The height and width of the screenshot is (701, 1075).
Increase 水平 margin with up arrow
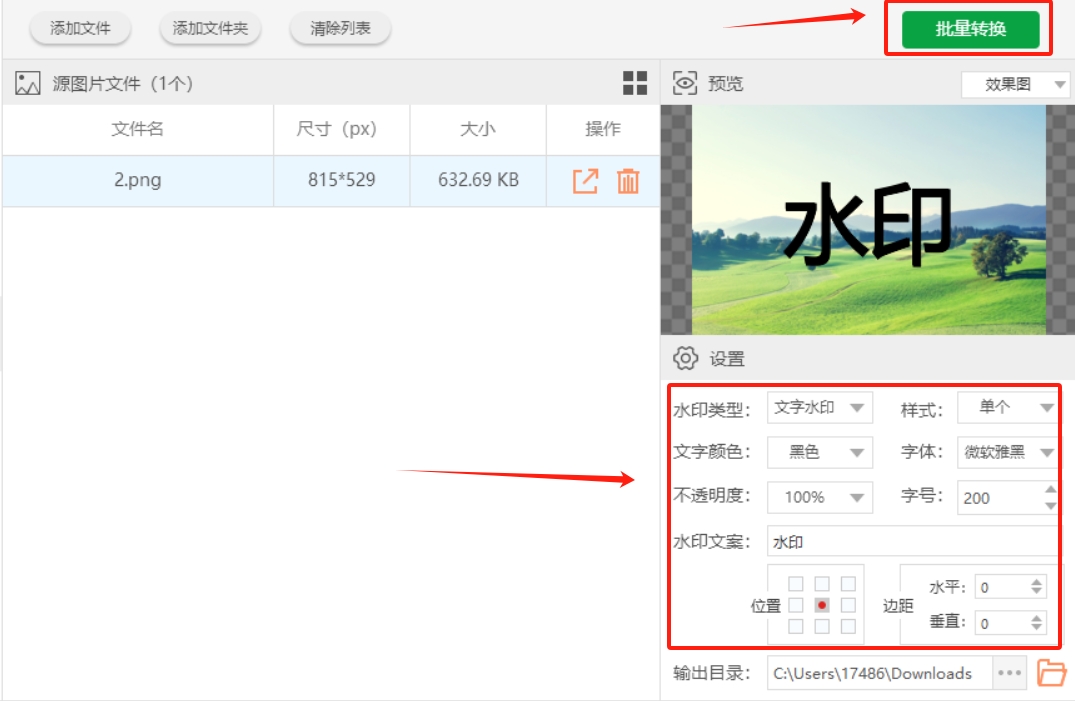click(x=1036, y=582)
